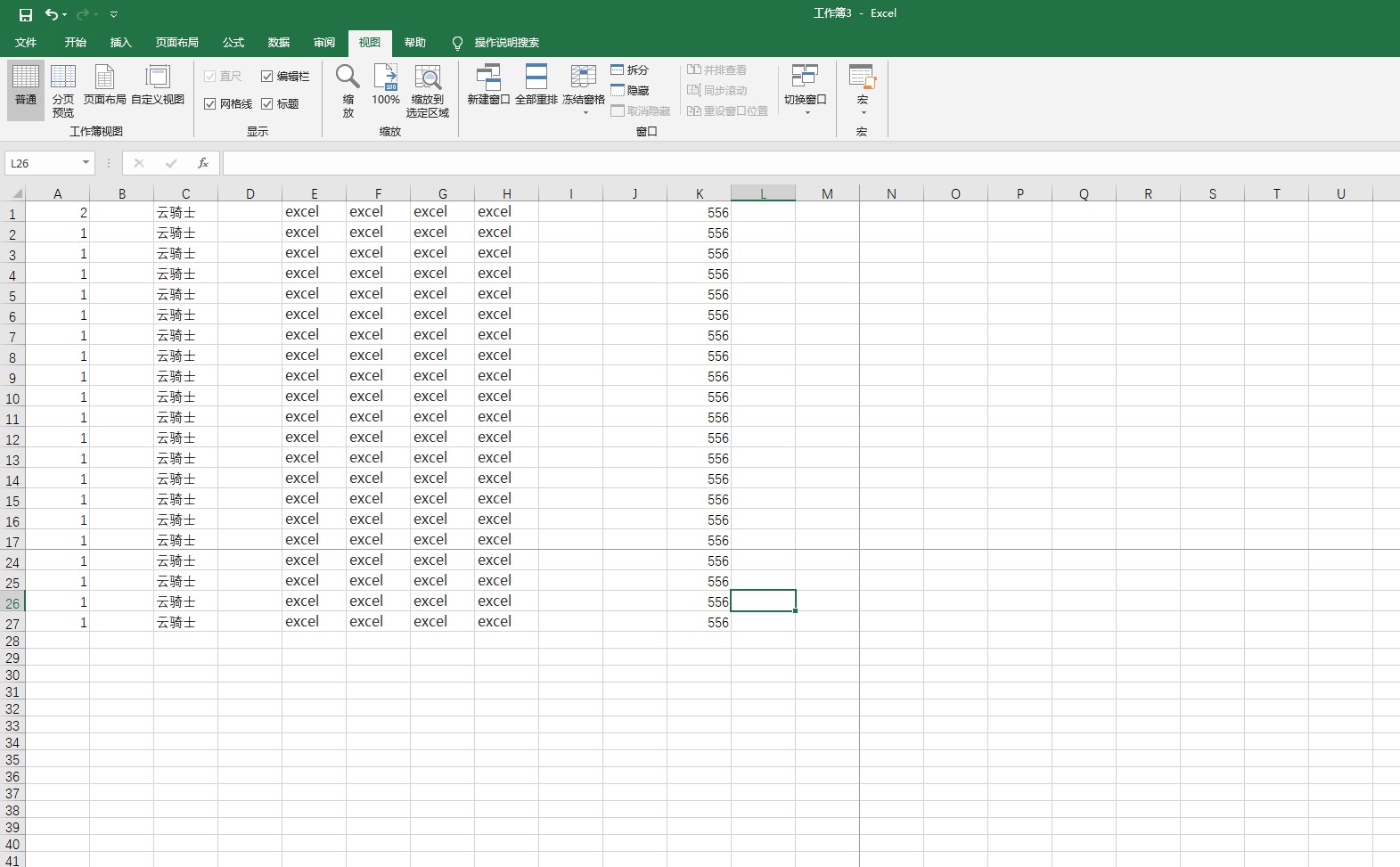Open Page Break Preview (分页预览)
Screen dimensions: 1400x867
(x=63, y=90)
